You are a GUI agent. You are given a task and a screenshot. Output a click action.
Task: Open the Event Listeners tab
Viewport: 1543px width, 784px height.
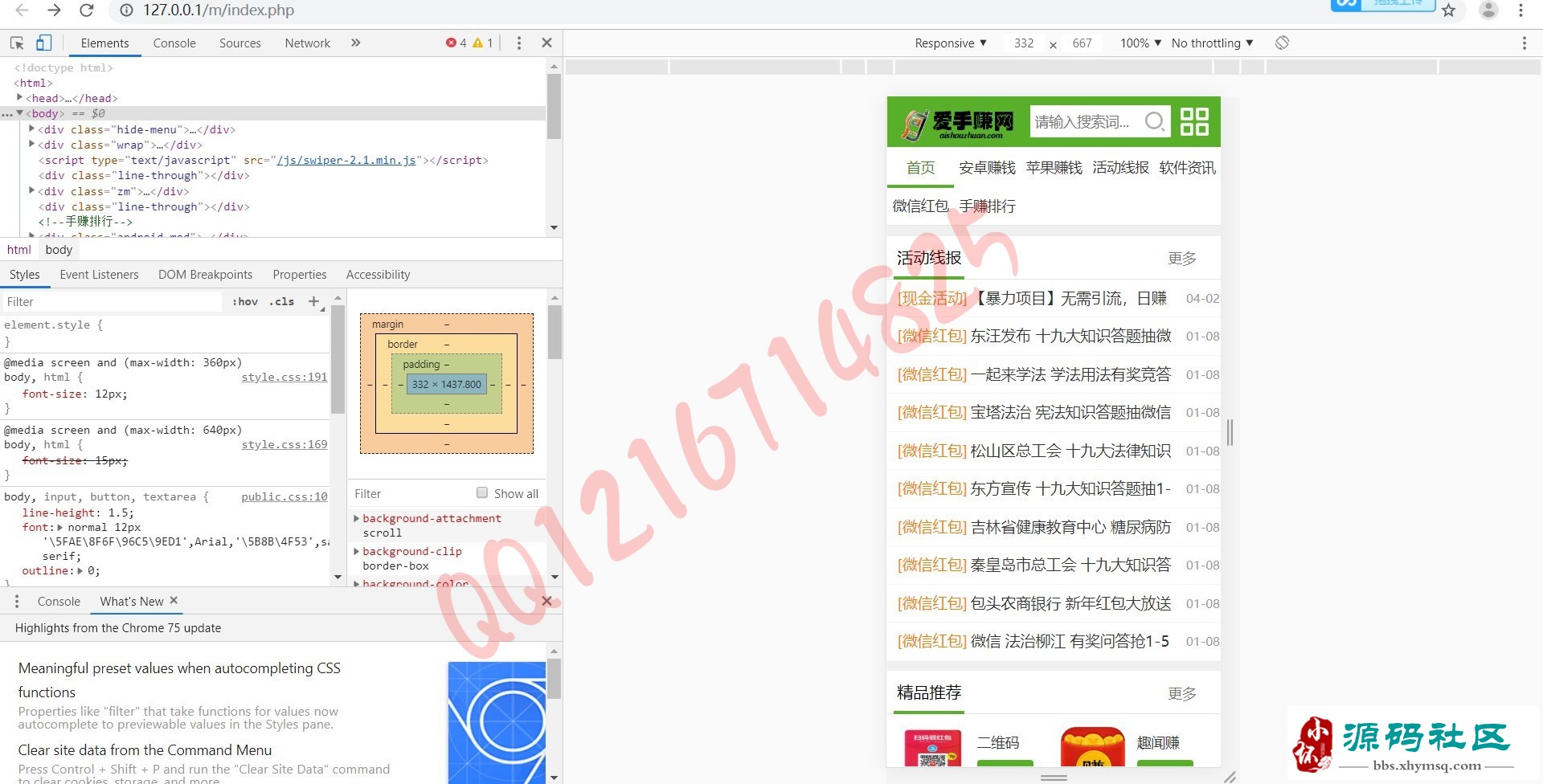coord(99,275)
